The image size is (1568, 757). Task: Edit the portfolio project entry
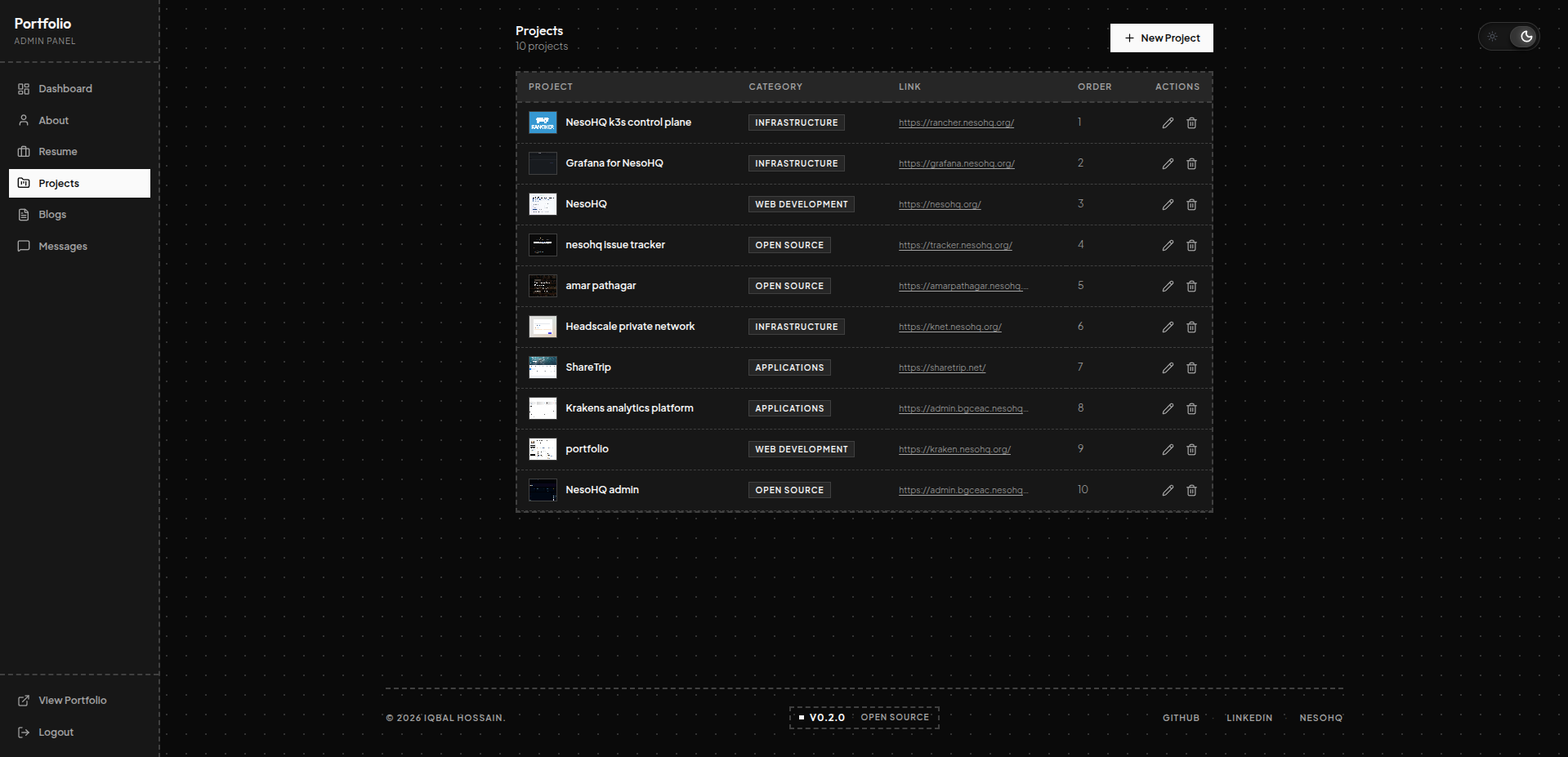tap(1168, 449)
